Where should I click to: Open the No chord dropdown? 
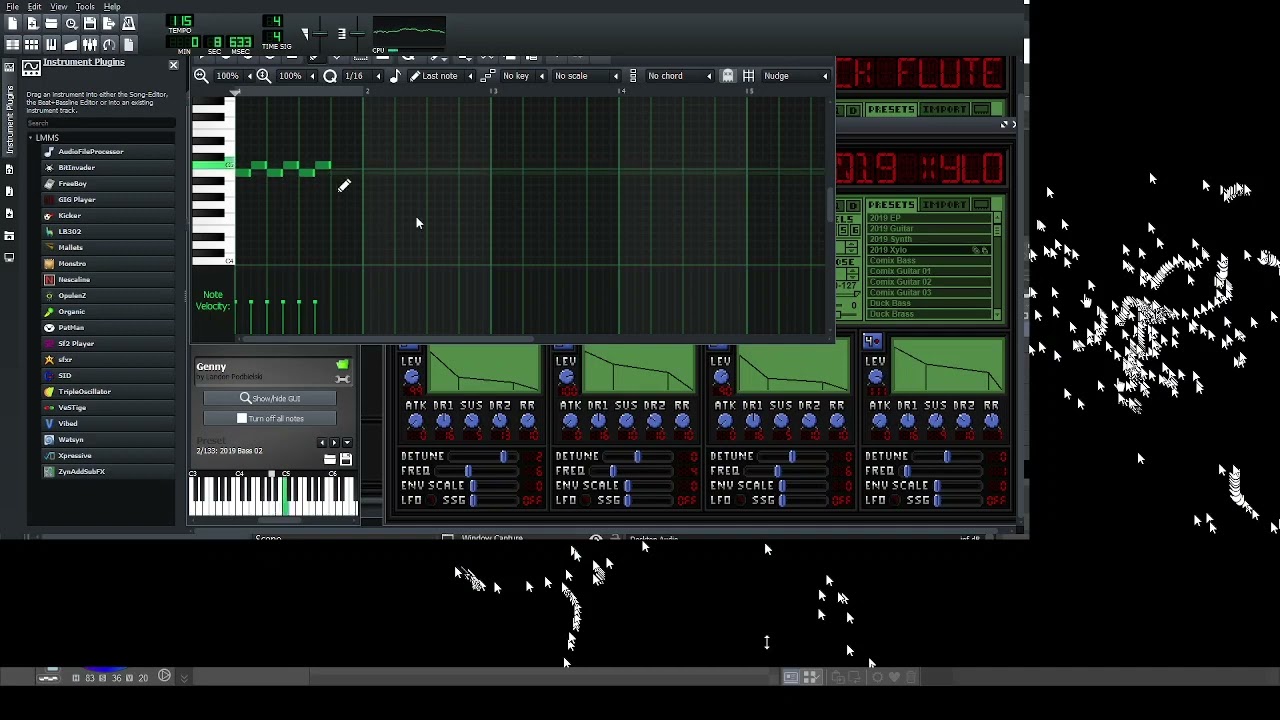679,76
